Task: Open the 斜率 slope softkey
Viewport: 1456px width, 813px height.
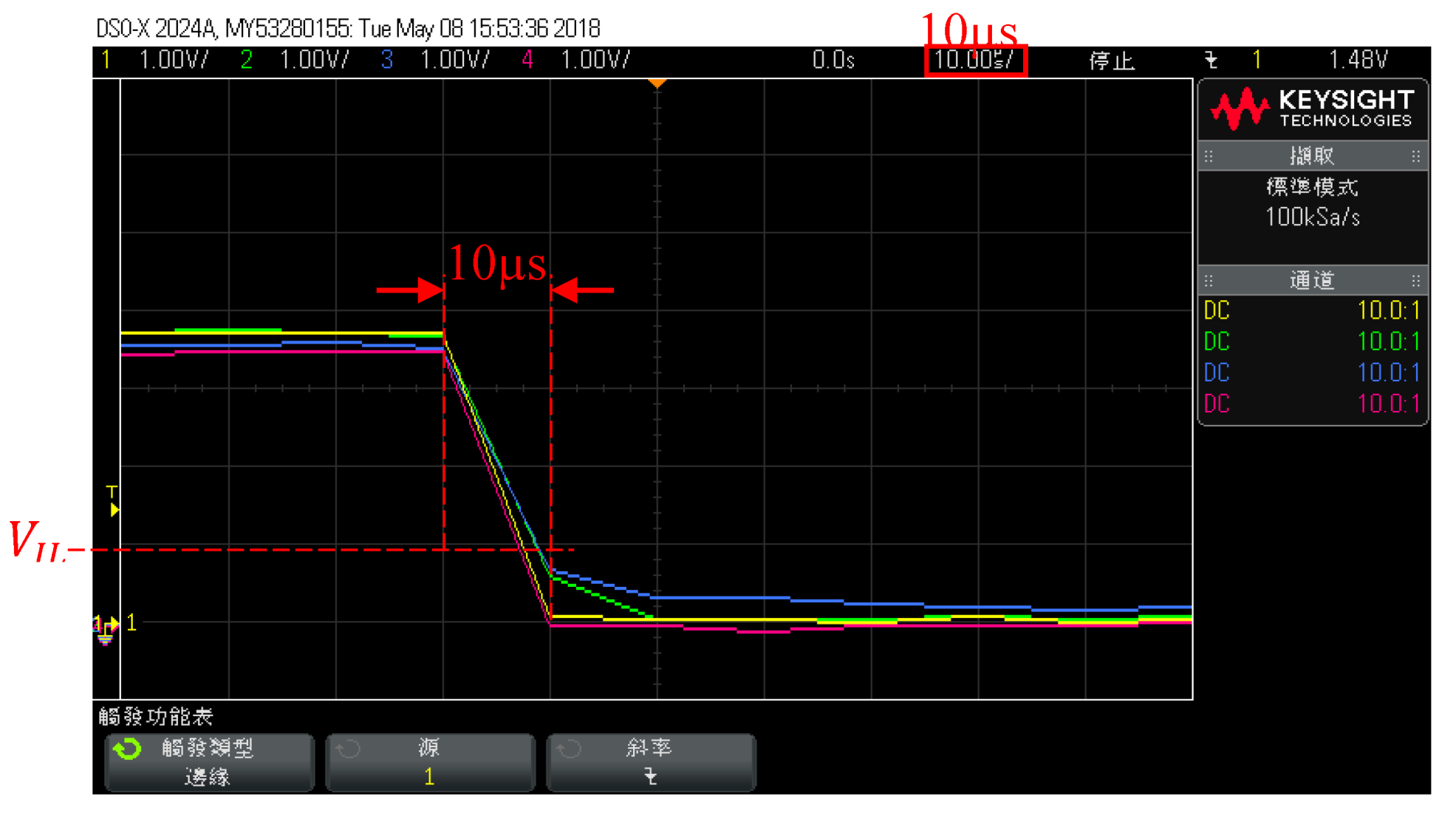Action: [x=651, y=763]
